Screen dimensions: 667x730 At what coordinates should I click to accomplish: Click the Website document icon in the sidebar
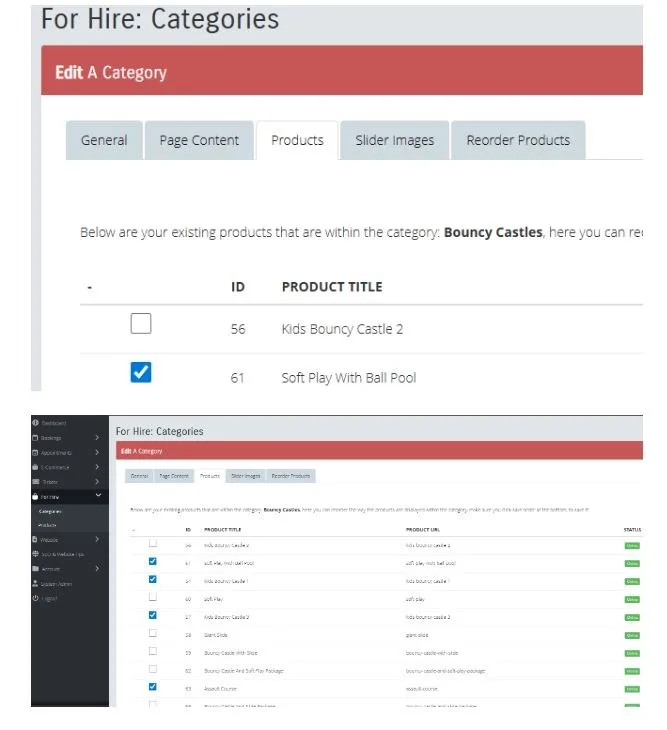(35, 539)
